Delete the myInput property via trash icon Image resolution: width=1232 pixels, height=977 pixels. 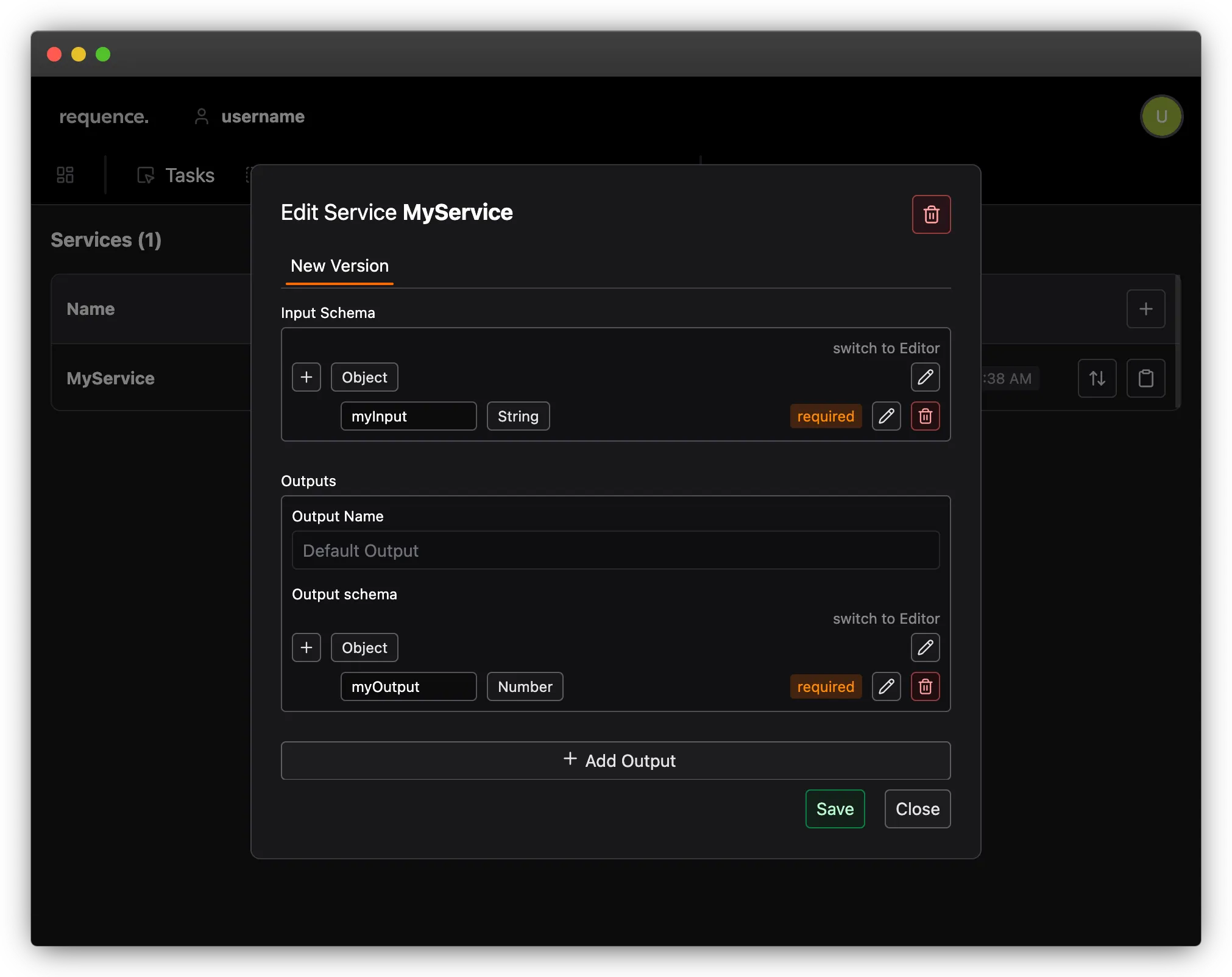coord(925,416)
